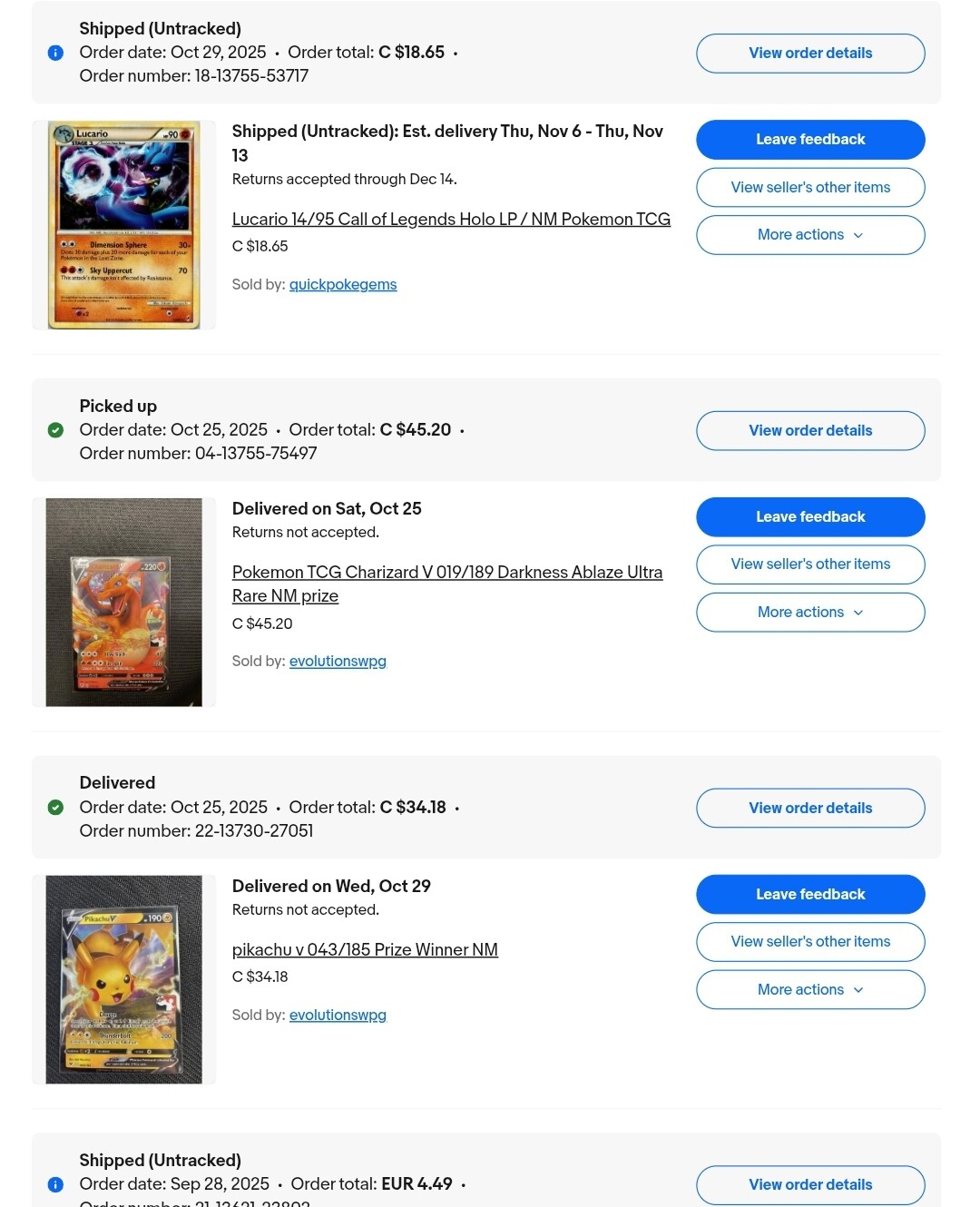This screenshot has height=1207, width=980.
Task: Open More actions menu for Pikachu V
Action: coord(810,990)
